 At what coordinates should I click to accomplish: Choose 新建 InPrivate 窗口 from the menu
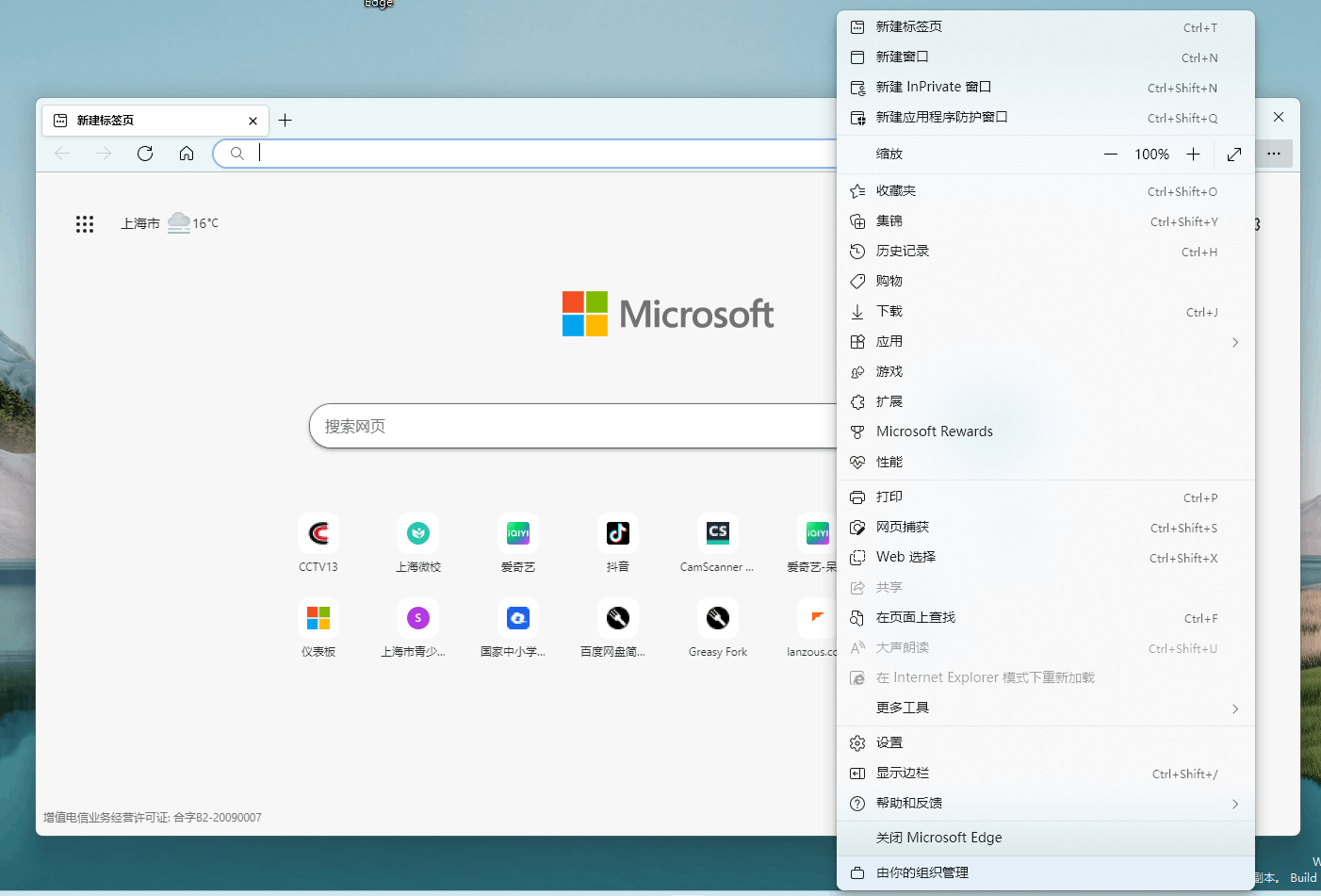pos(1046,88)
